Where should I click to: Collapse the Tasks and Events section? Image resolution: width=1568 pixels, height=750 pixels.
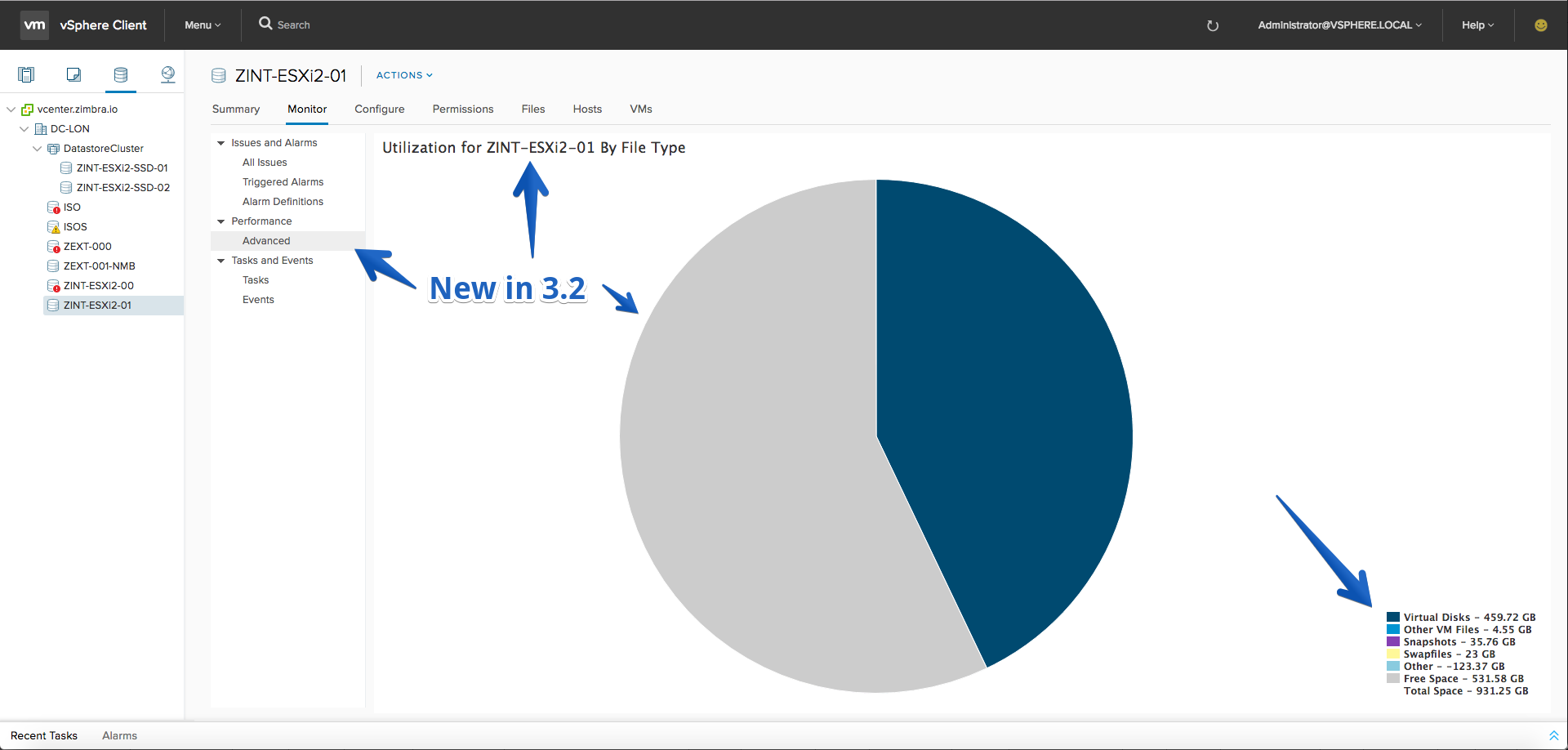220,261
